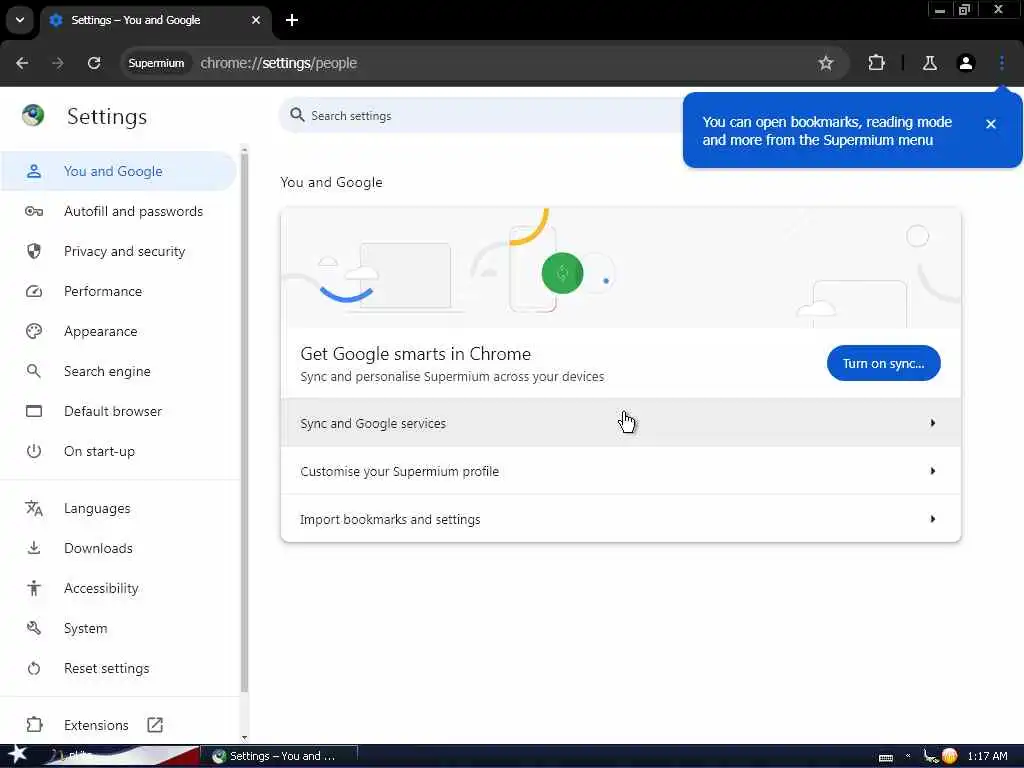Open the profile avatar in toolbar
Viewport: 1024px width, 768px height.
pyautogui.click(x=966, y=63)
